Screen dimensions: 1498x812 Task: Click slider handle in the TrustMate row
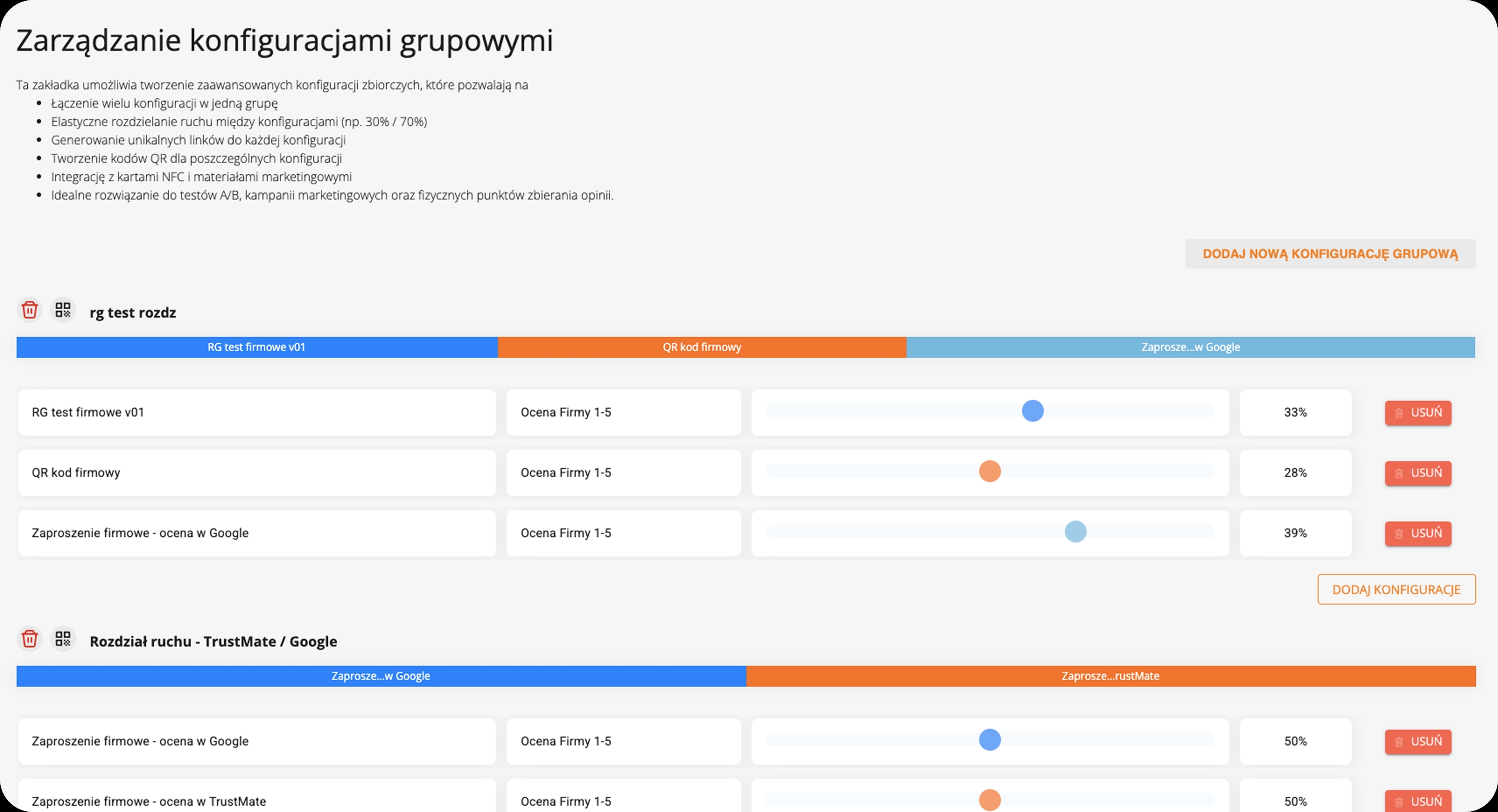coord(990,800)
